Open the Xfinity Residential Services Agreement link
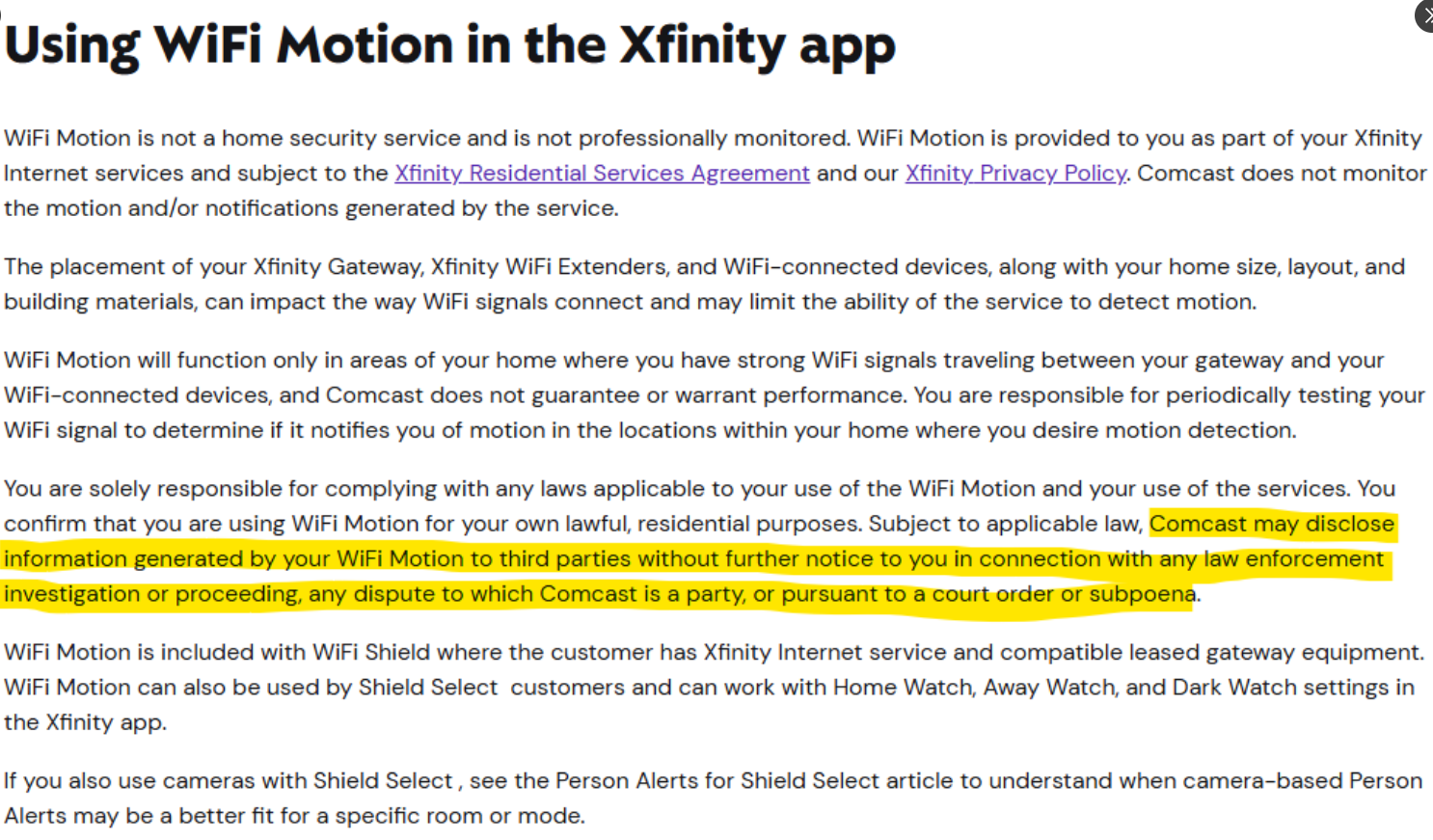 pos(602,174)
